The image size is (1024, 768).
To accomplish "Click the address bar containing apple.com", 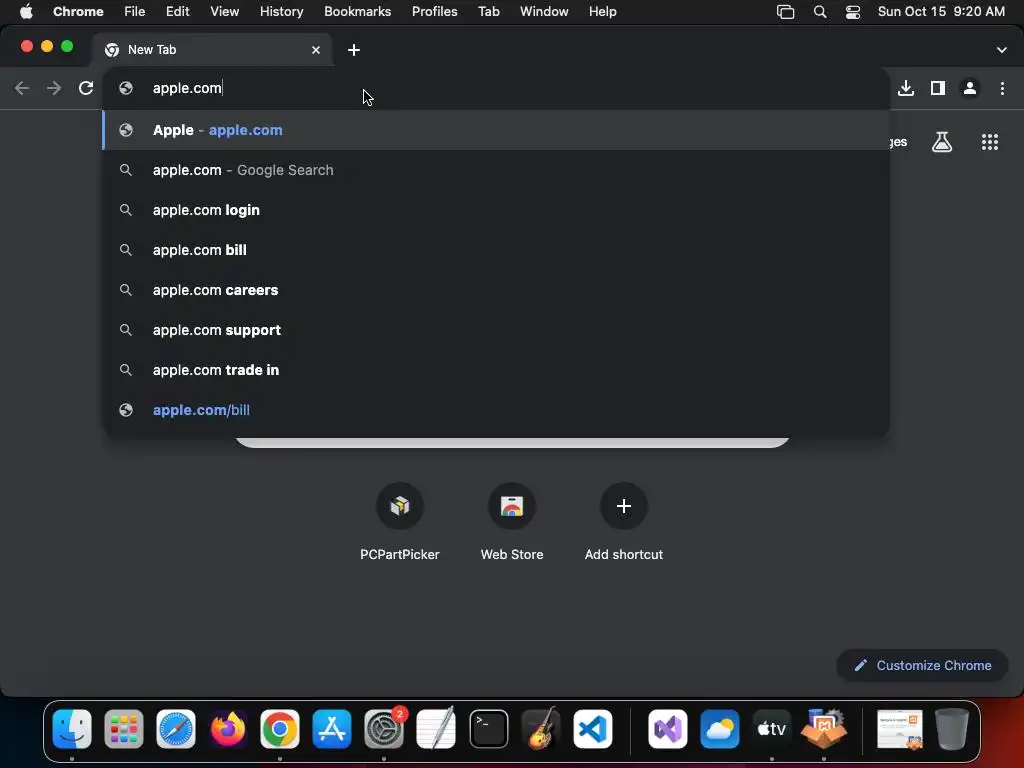I will tap(496, 88).
